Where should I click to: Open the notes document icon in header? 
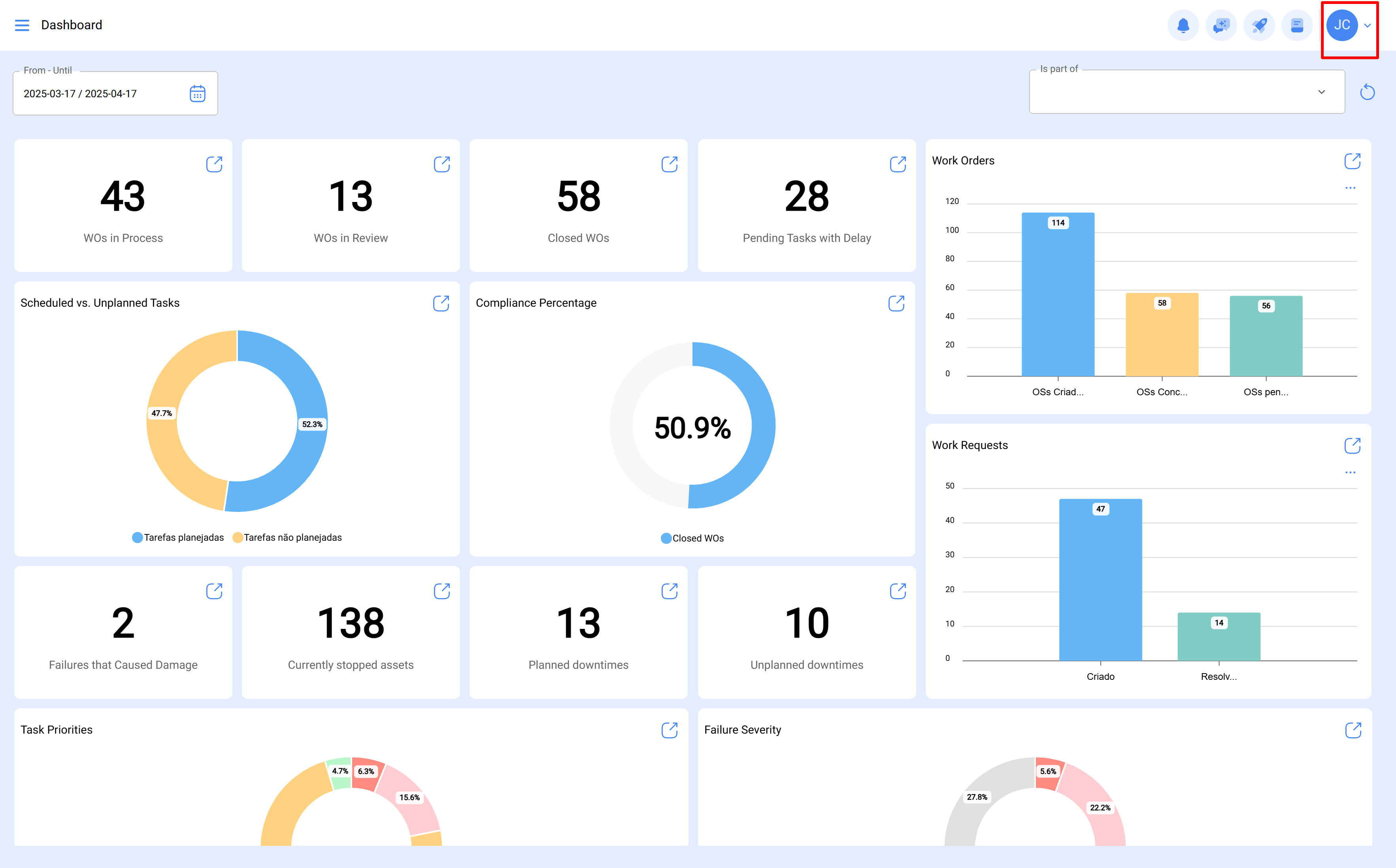1297,25
